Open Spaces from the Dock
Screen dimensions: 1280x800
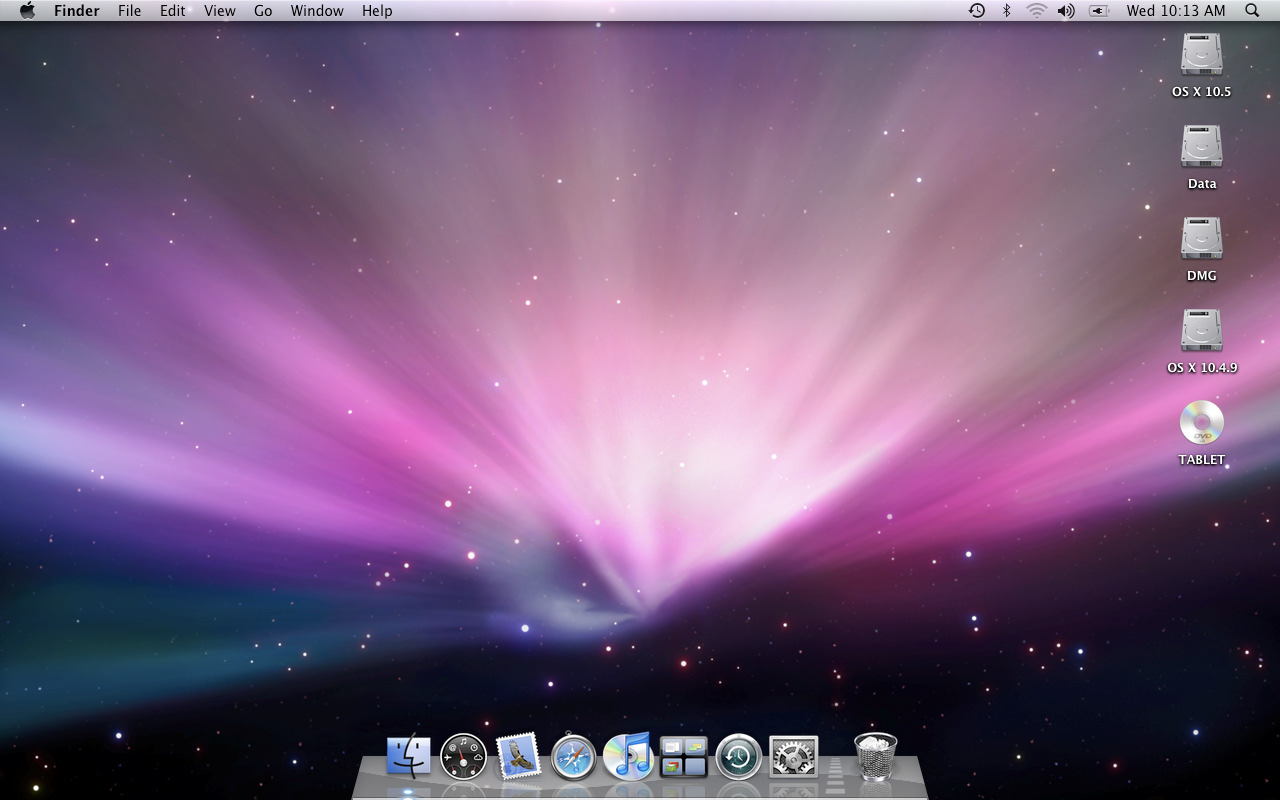pos(684,757)
